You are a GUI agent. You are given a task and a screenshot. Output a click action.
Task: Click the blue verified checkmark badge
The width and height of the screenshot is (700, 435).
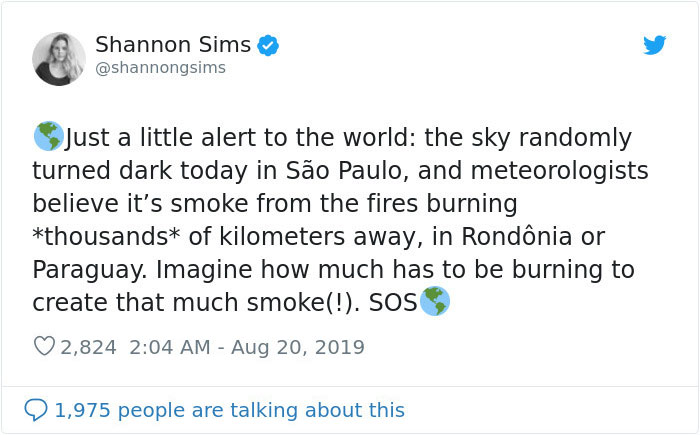[268, 45]
